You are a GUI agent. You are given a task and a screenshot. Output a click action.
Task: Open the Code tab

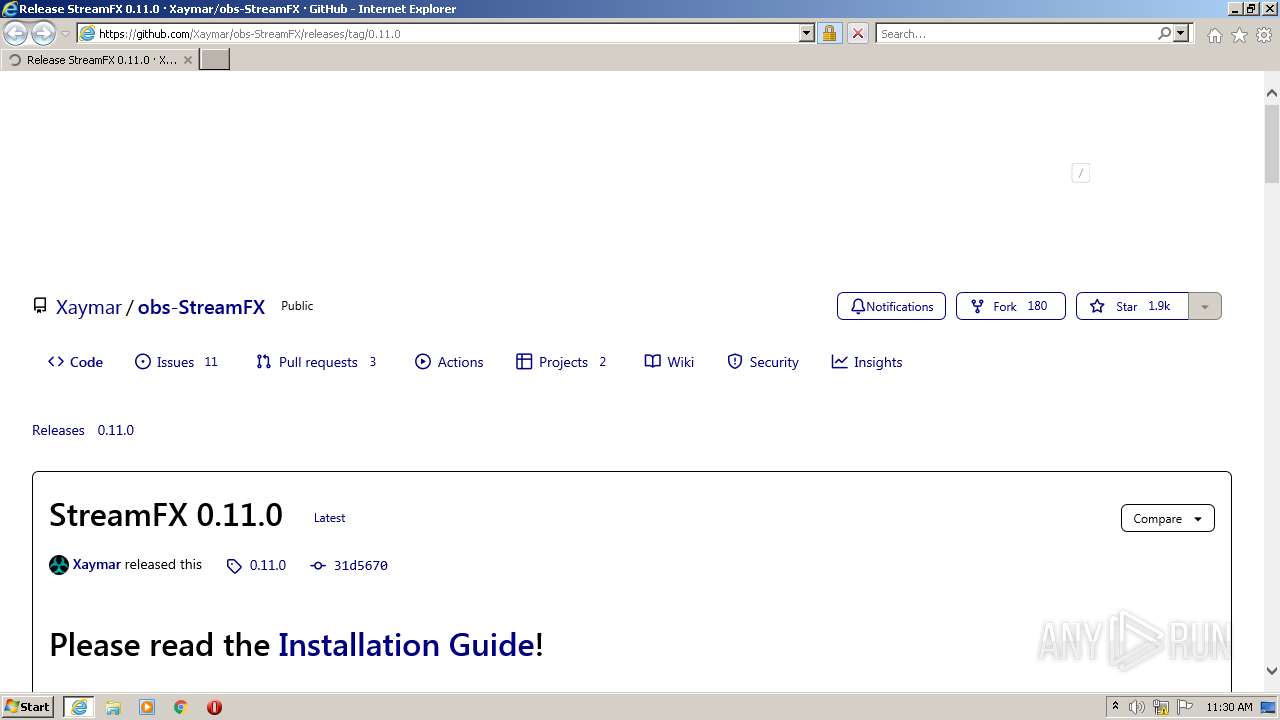[x=76, y=362]
